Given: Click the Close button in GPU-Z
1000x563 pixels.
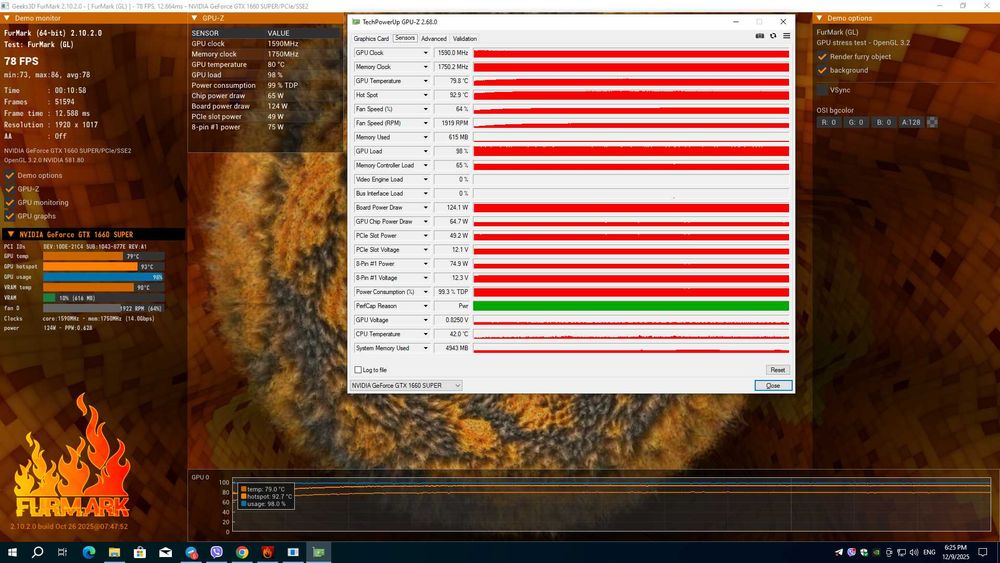Looking at the screenshot, I should pos(773,386).
